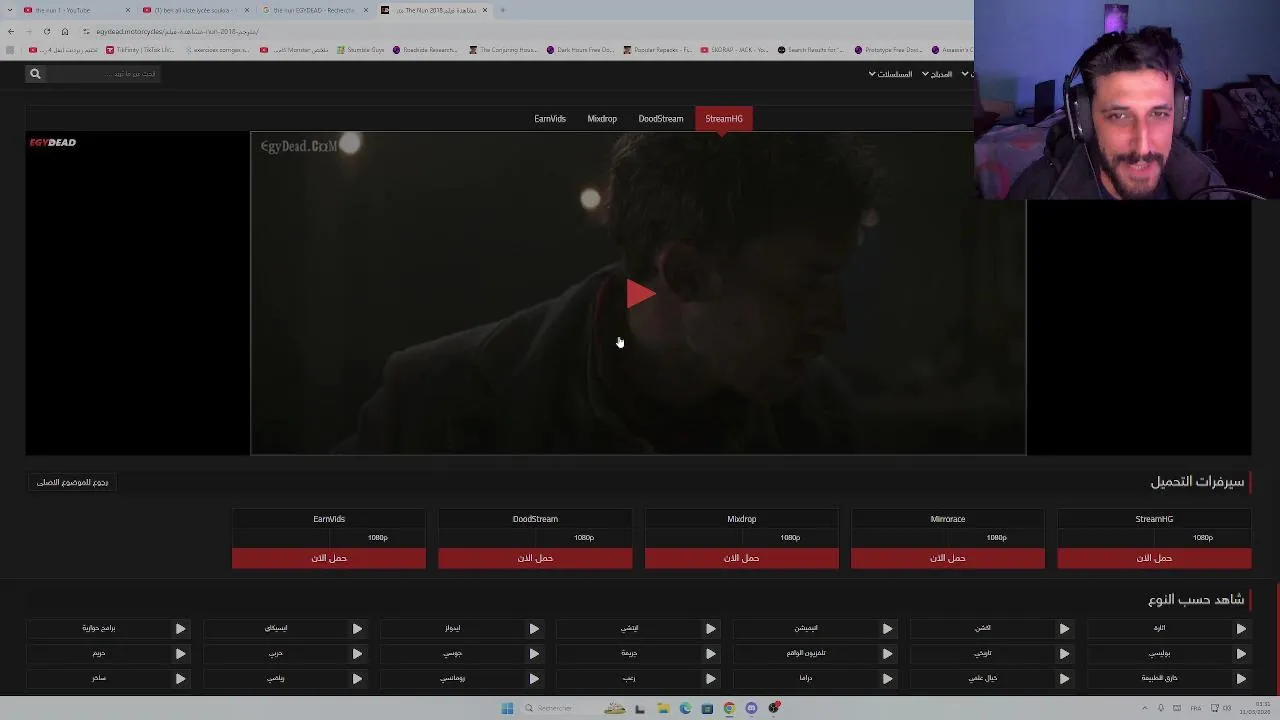The height and width of the screenshot is (720, 1280).
Task: Select the شاهد حسب النوع section heading
Action: pyautogui.click(x=1196, y=600)
